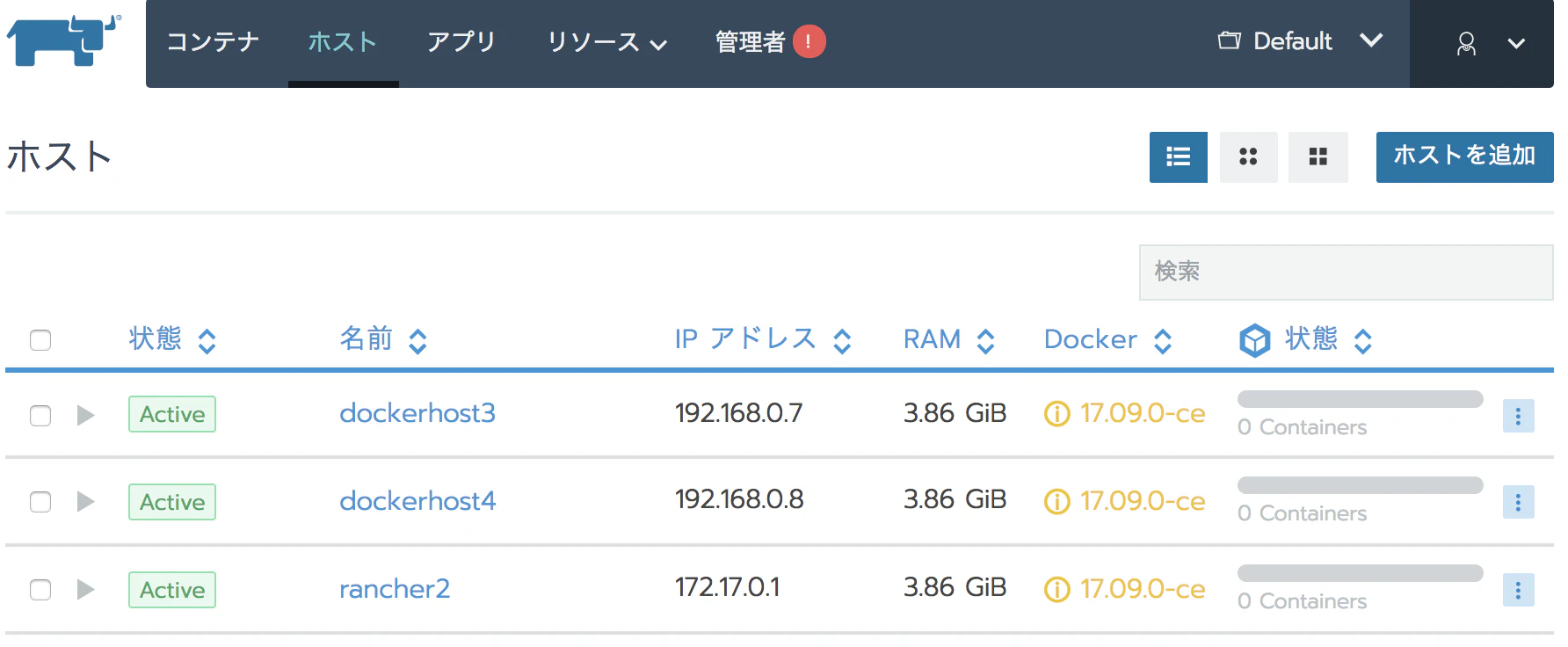Switch to square grid view icon

(x=1318, y=157)
